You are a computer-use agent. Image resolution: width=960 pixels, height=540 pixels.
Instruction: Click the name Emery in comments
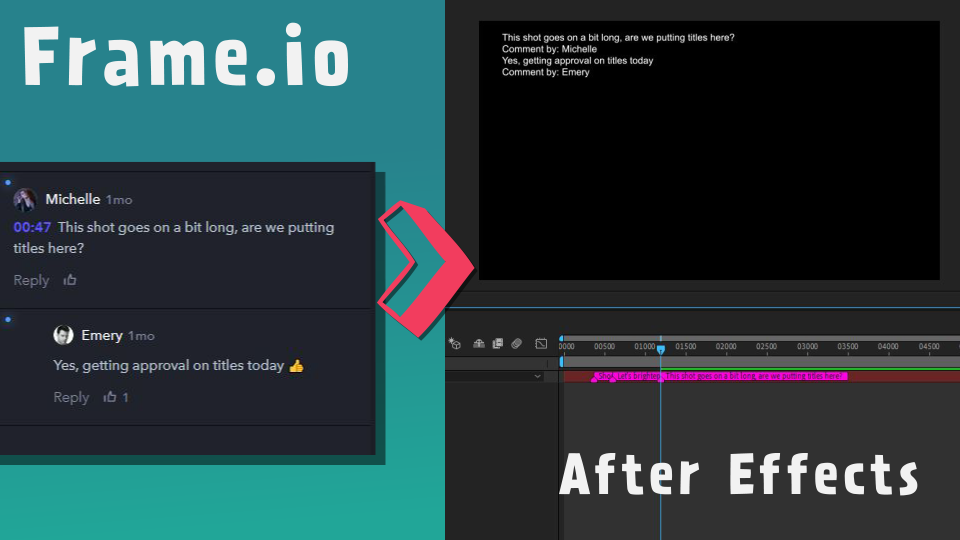tap(102, 335)
